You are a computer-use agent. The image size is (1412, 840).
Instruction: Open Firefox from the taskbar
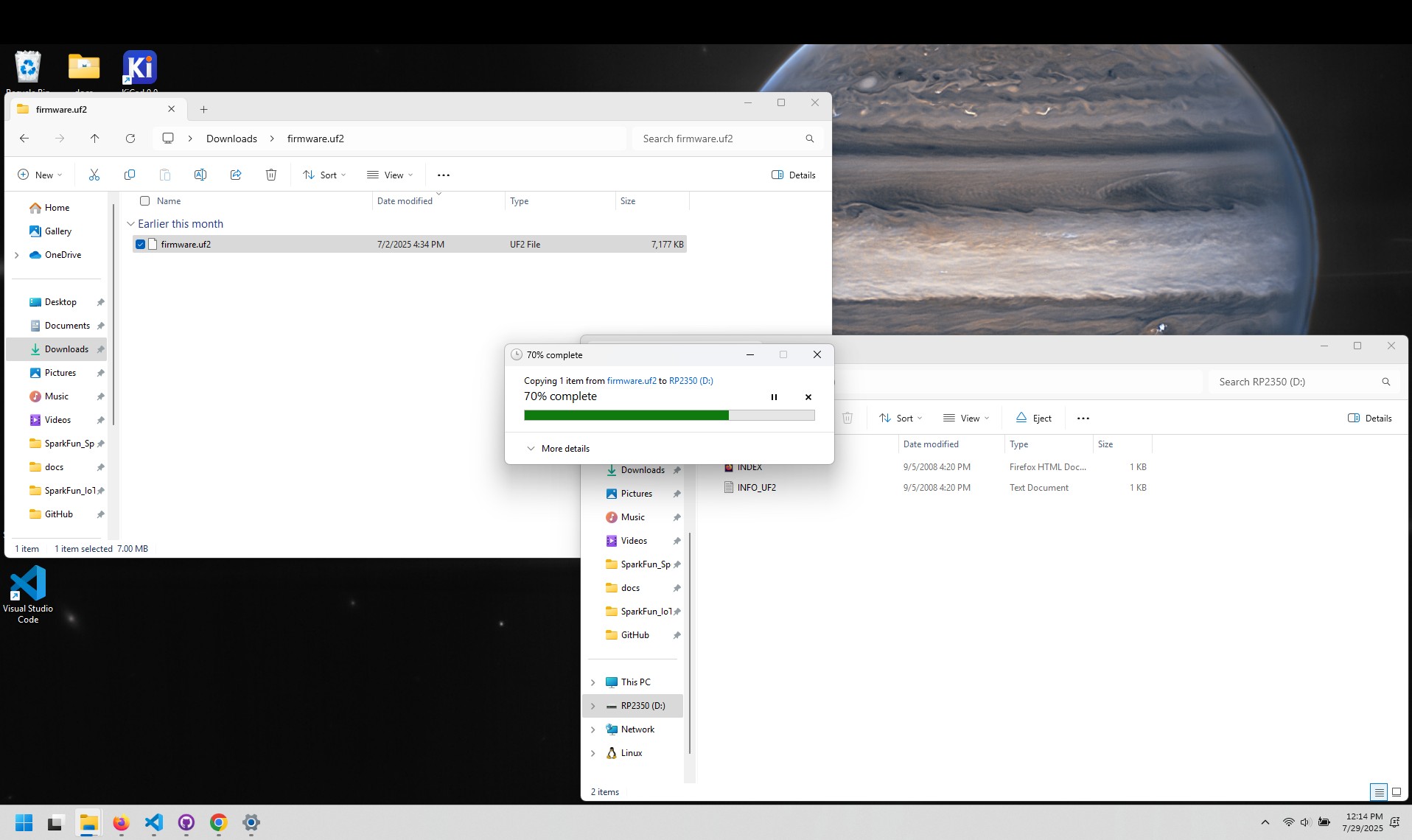tap(121, 822)
